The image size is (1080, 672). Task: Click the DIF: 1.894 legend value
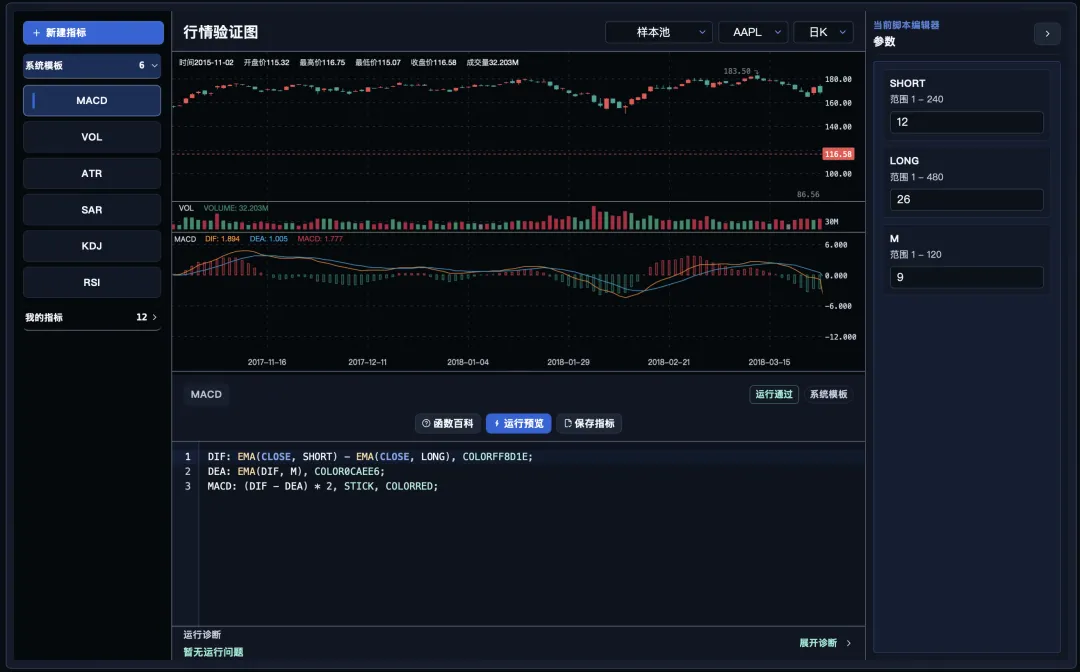pos(222,239)
